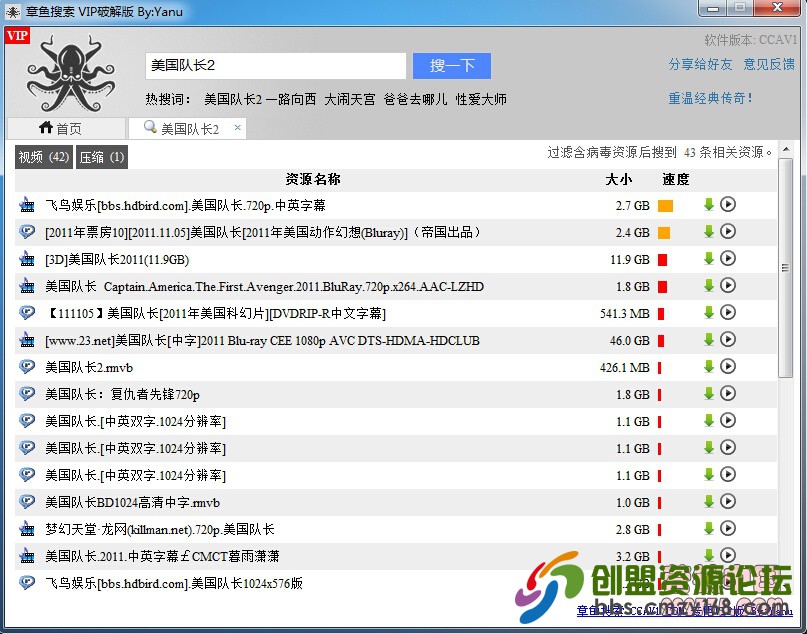Play the 帝国出品 Bluray resource

728,232
